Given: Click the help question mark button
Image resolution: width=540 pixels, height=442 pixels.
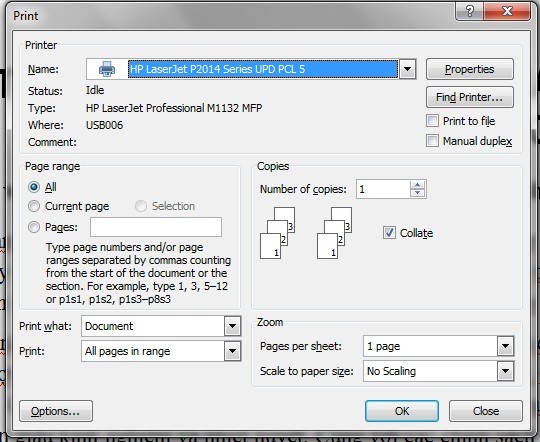Looking at the screenshot, I should (469, 12).
